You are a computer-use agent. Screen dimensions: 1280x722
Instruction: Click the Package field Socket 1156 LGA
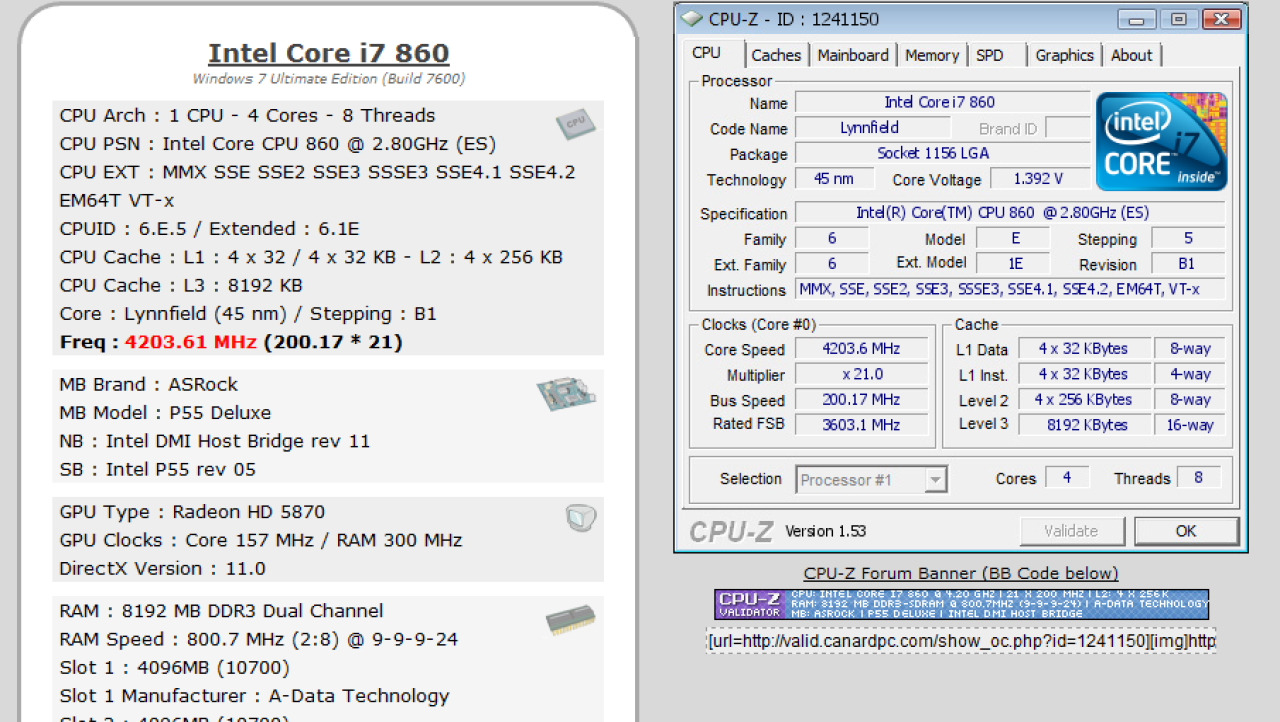click(x=941, y=153)
